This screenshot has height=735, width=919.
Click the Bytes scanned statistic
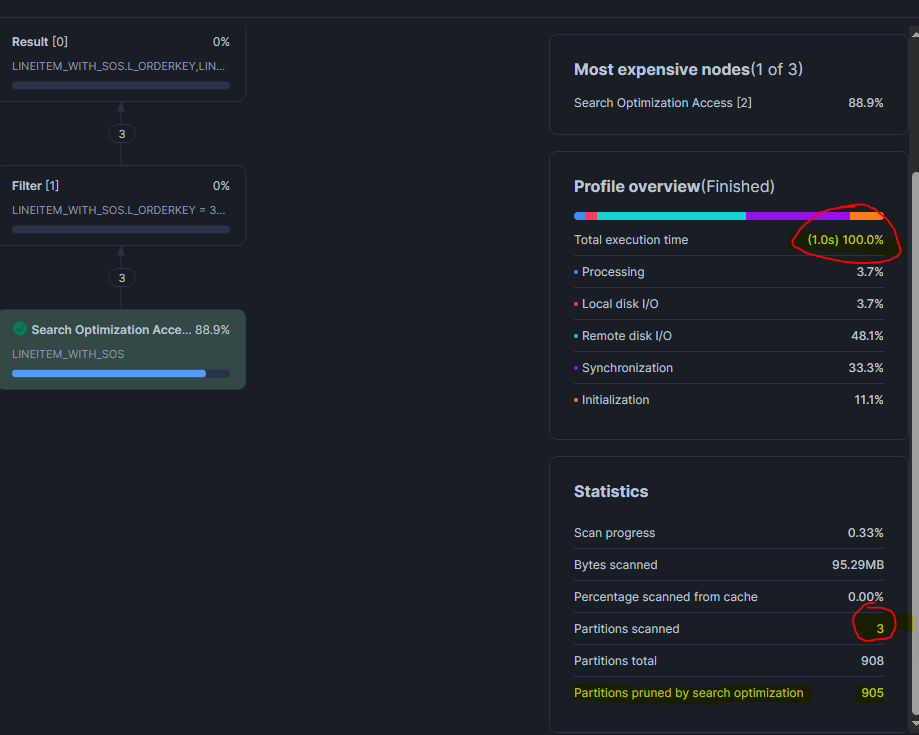pyautogui.click(x=728, y=565)
